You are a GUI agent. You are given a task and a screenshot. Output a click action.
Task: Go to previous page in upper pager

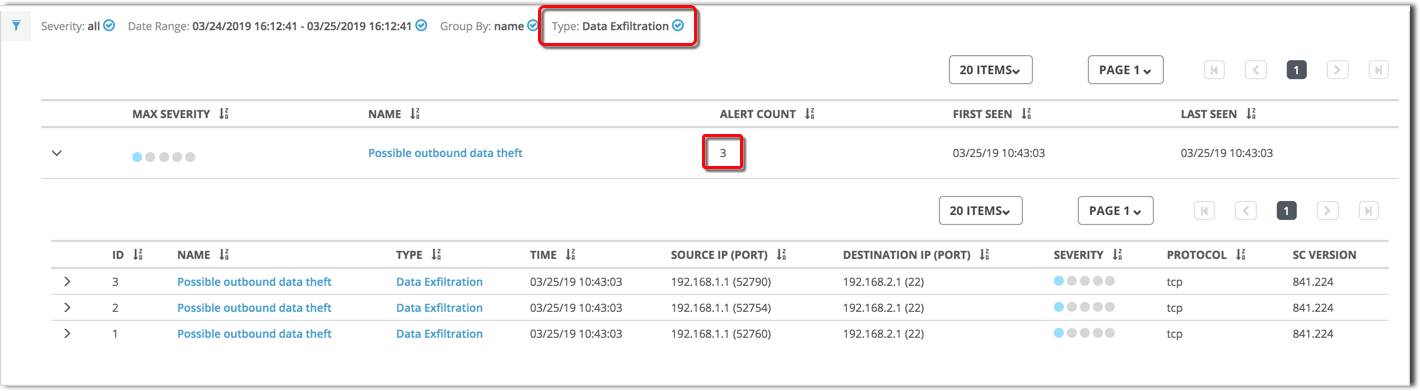(1256, 70)
